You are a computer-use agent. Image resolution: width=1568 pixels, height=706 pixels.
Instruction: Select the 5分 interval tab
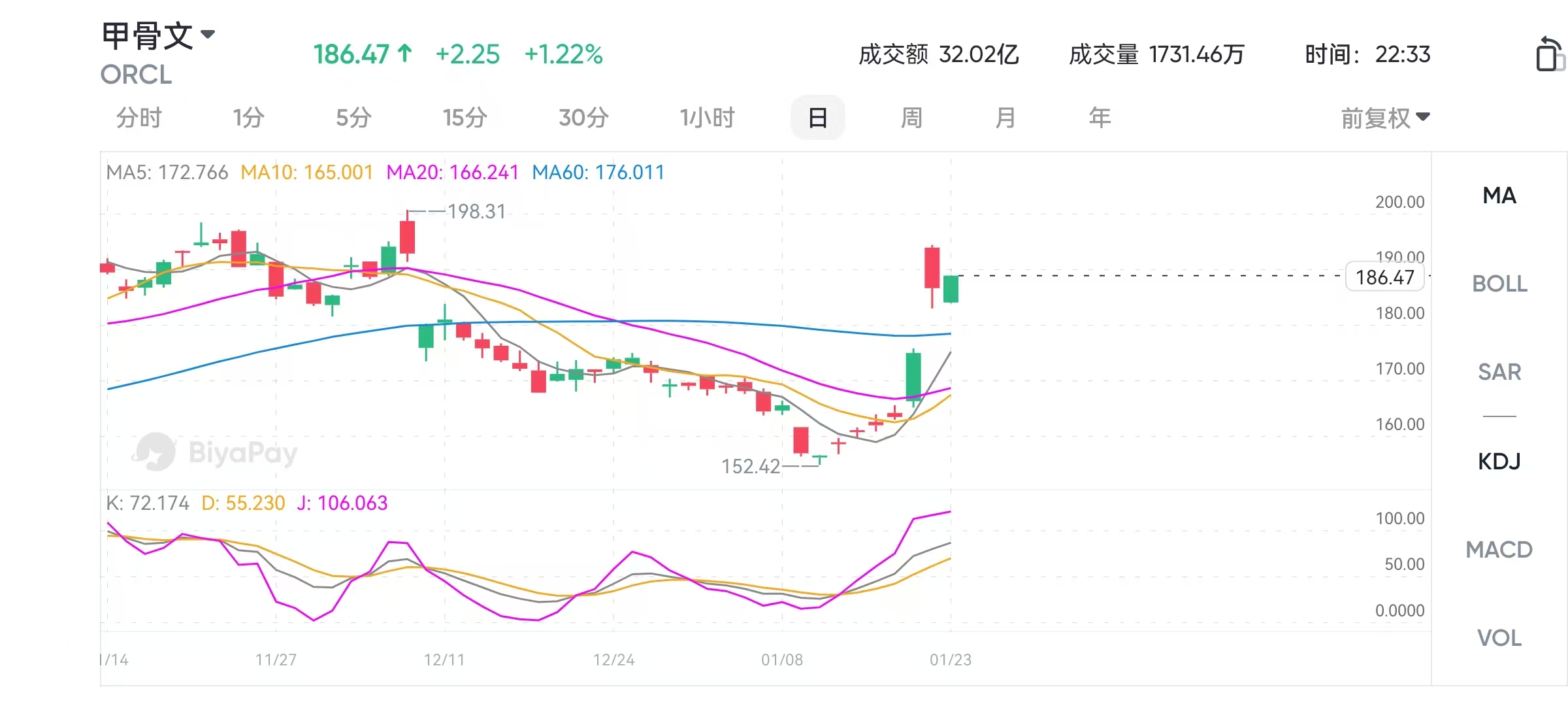pos(353,118)
